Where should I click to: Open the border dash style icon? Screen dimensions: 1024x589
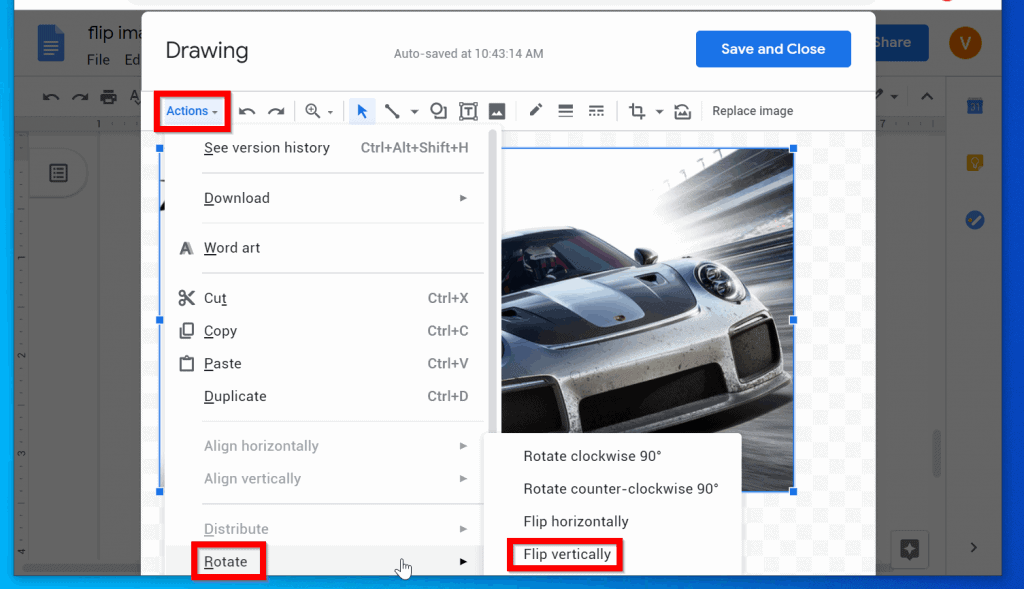coord(596,111)
